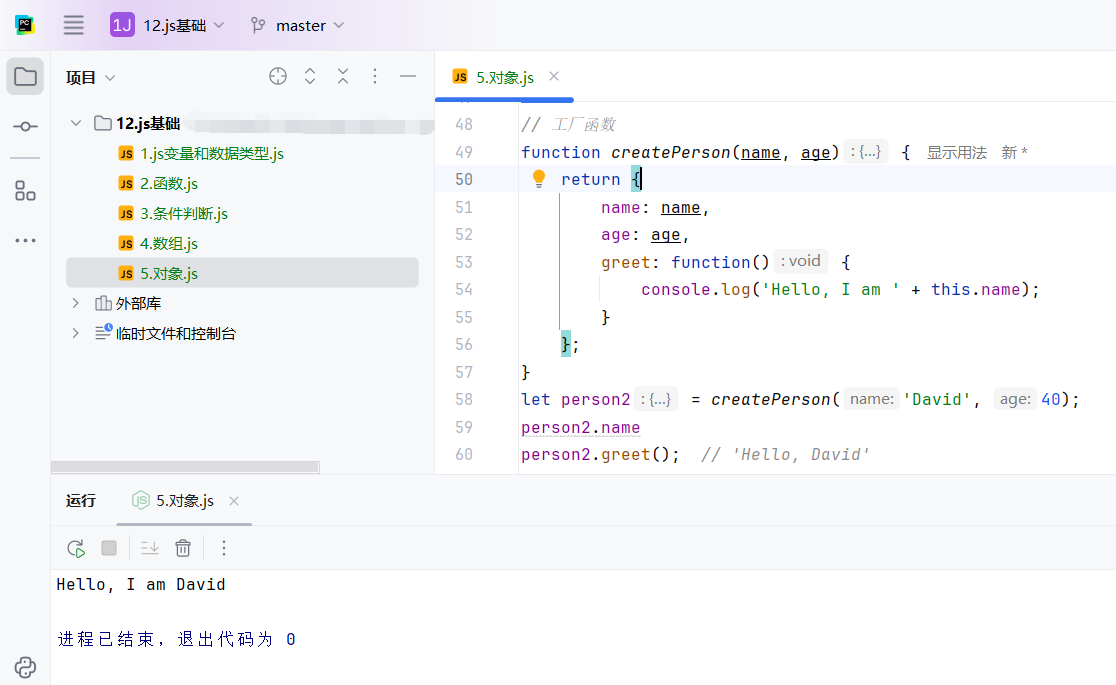
Task: Click the 新 * author inlay hint
Action: pos(1014,152)
